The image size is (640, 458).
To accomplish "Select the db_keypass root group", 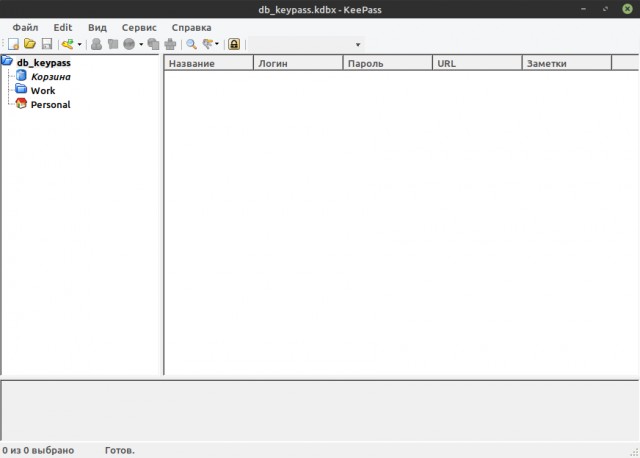I will point(44,62).
